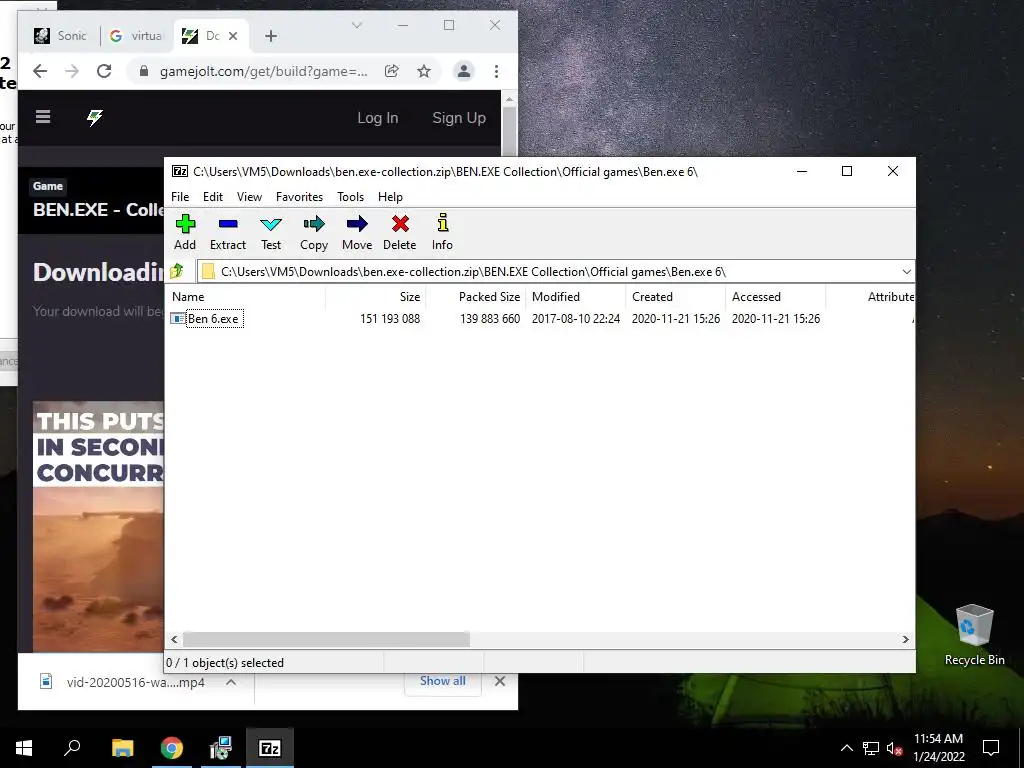Click the 7-Zip horizontal scrollbar thumb
This screenshot has width=1024, height=768.
326,639
